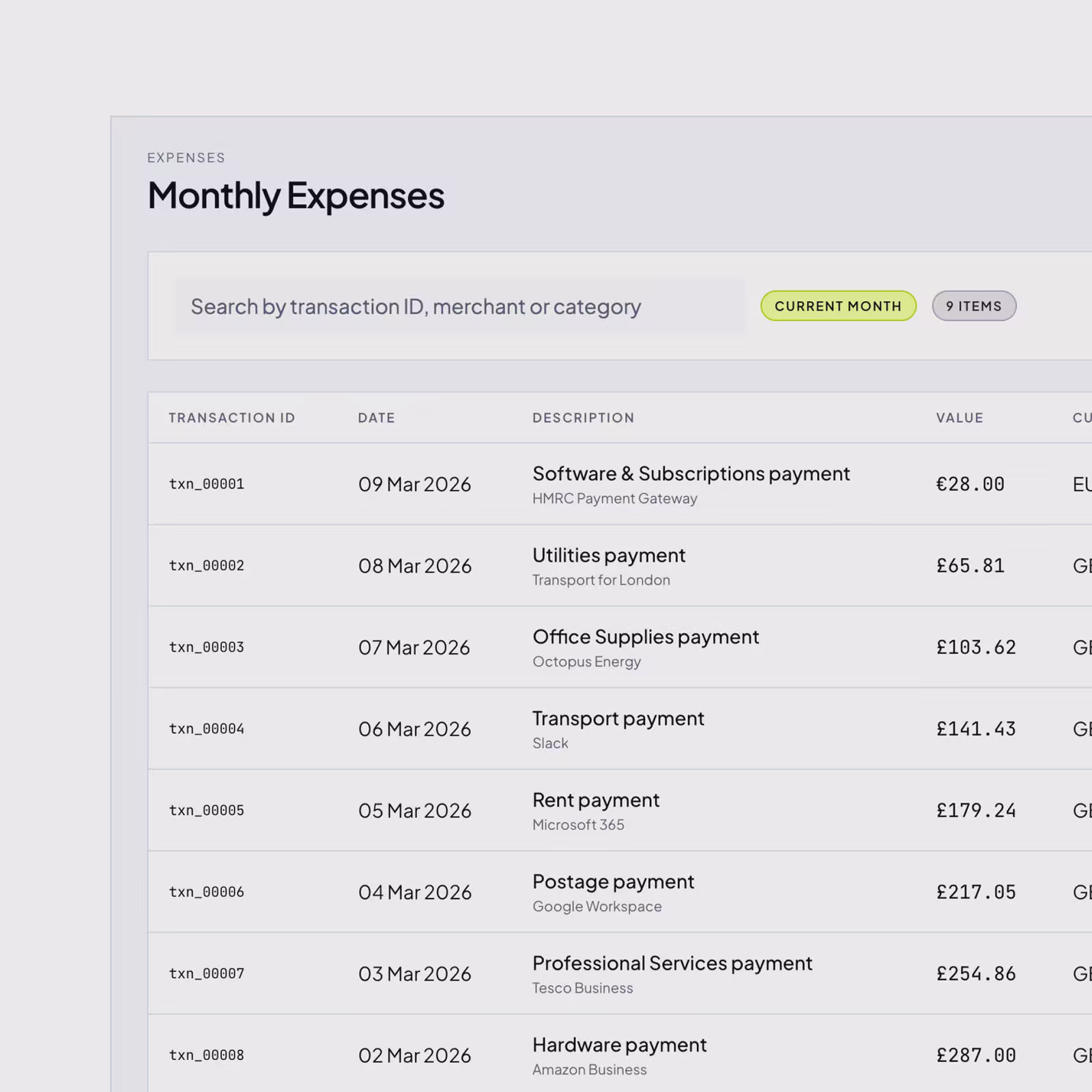Screen dimensions: 1092x1092
Task: Sort by the DESCRIPTION column header
Action: [x=584, y=418]
